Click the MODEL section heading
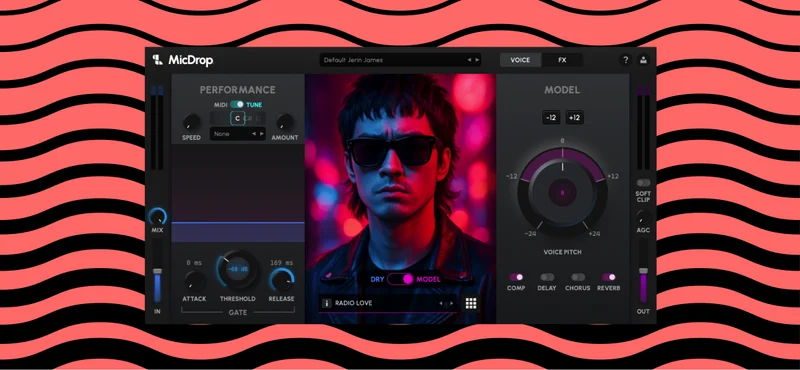Image resolution: width=800 pixels, height=370 pixels. [x=562, y=90]
